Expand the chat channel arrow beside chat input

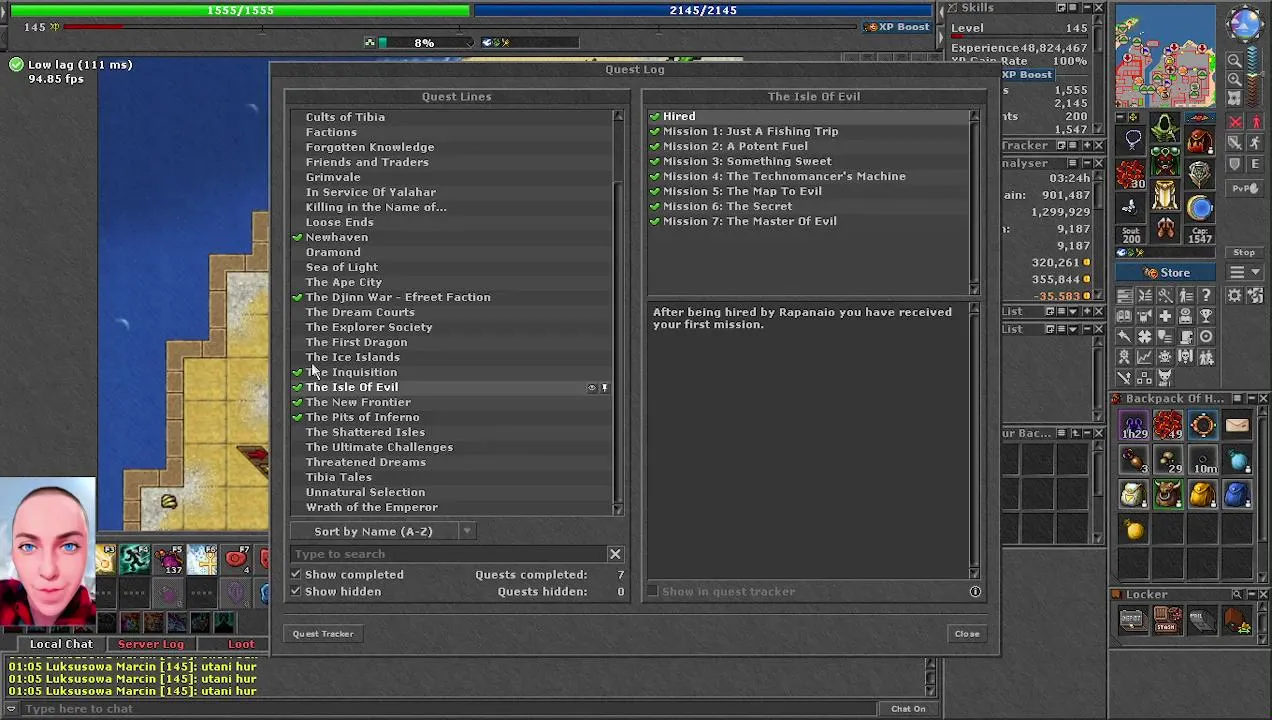pyautogui.click(x=11, y=709)
